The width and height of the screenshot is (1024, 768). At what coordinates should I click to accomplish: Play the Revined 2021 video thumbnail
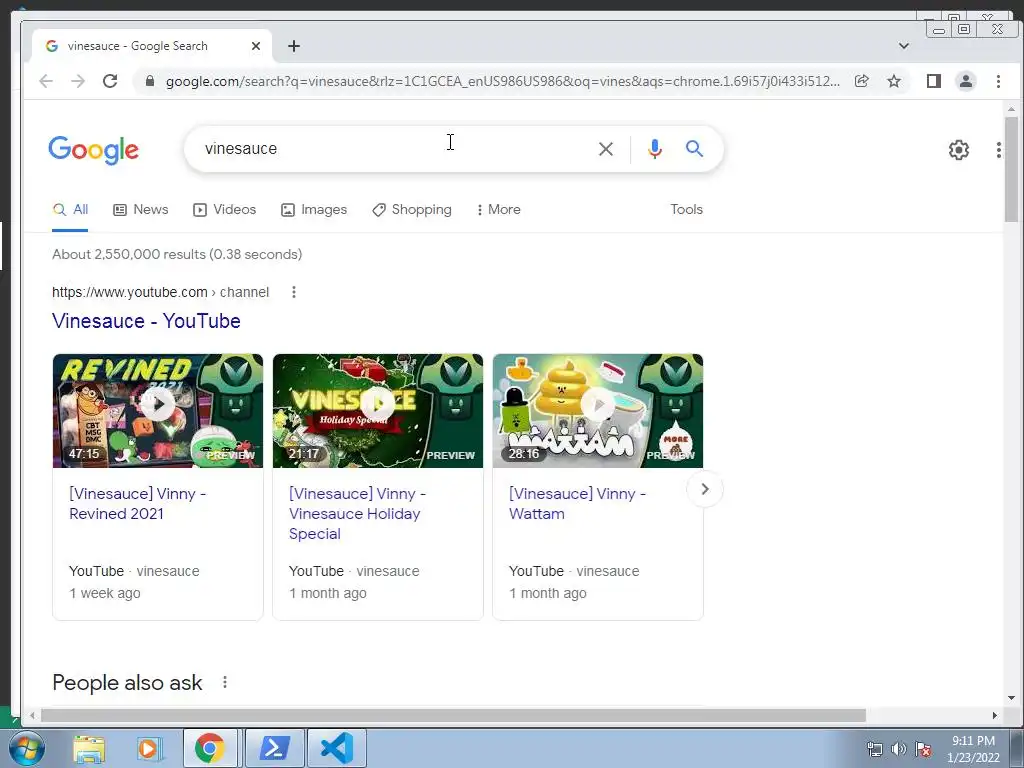pos(158,411)
